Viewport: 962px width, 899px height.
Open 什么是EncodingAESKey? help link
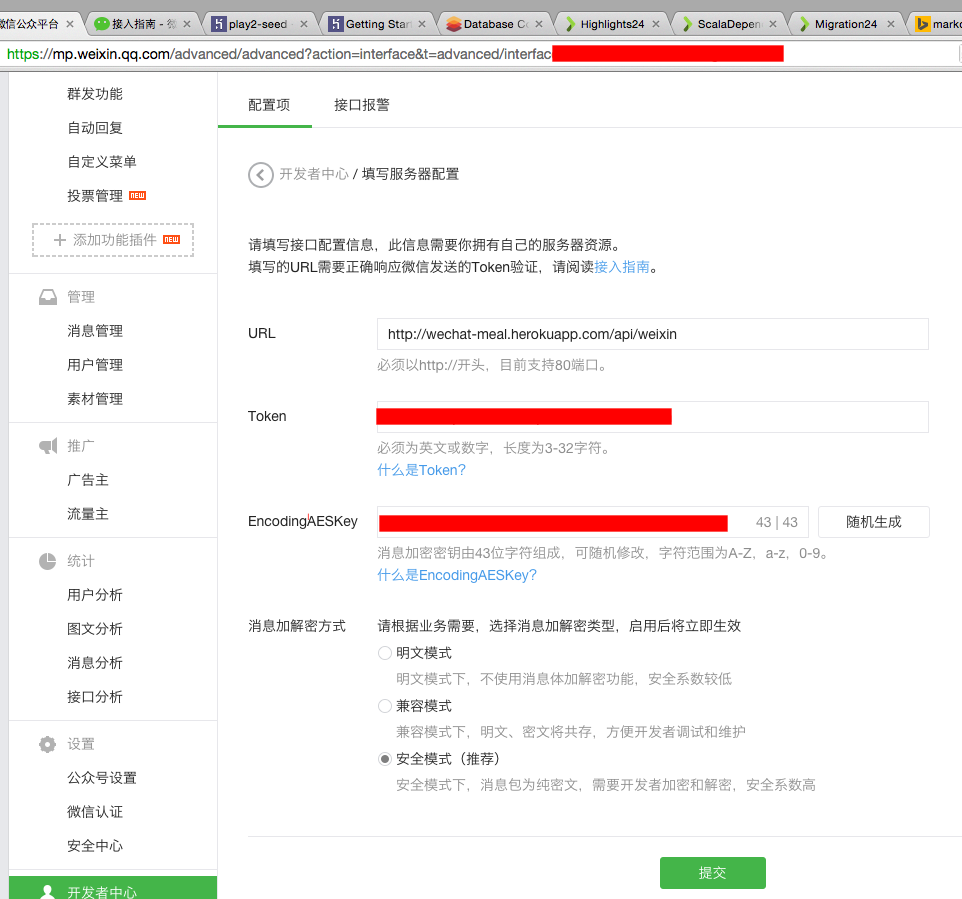(457, 575)
